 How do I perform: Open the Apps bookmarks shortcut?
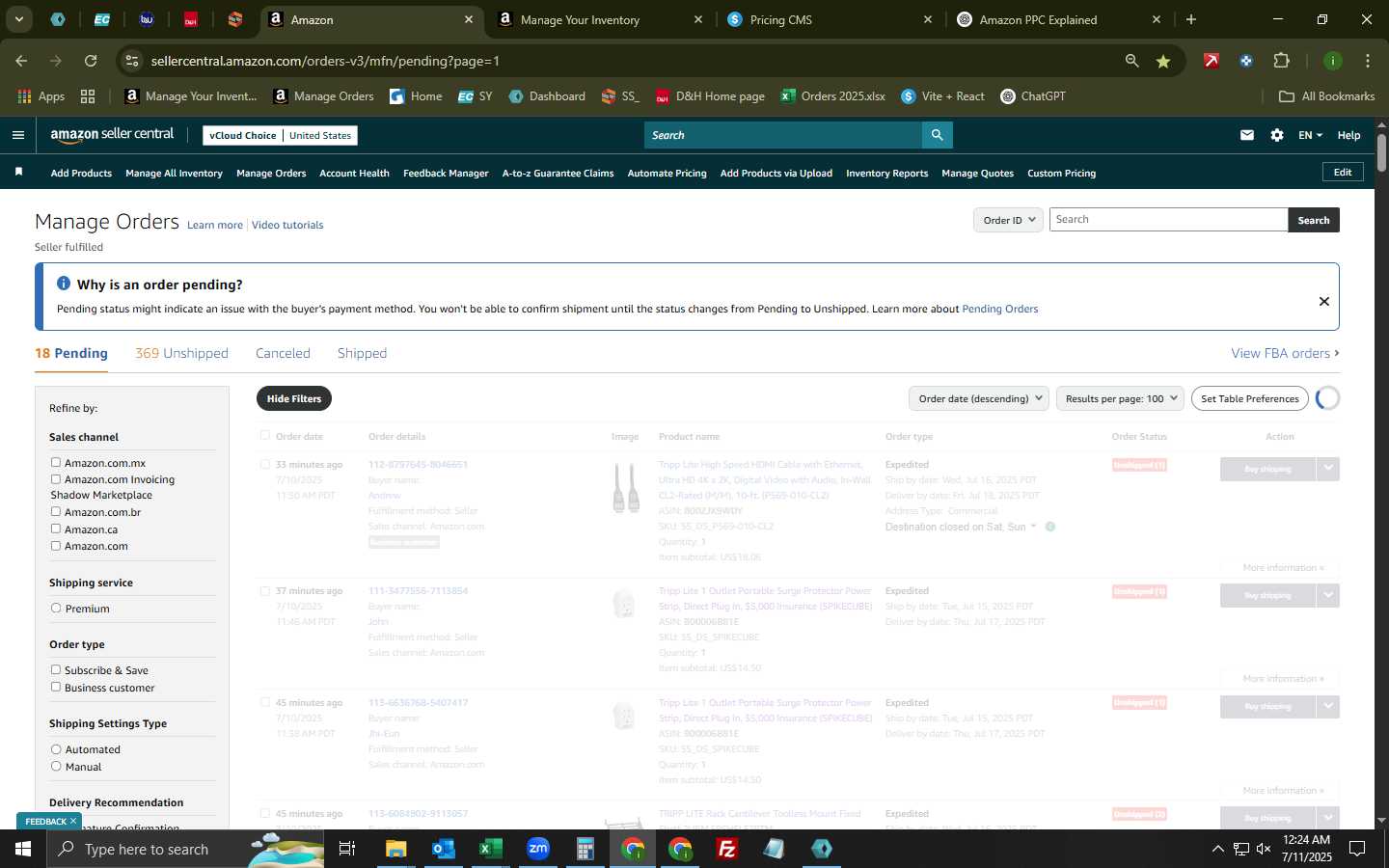(41, 96)
